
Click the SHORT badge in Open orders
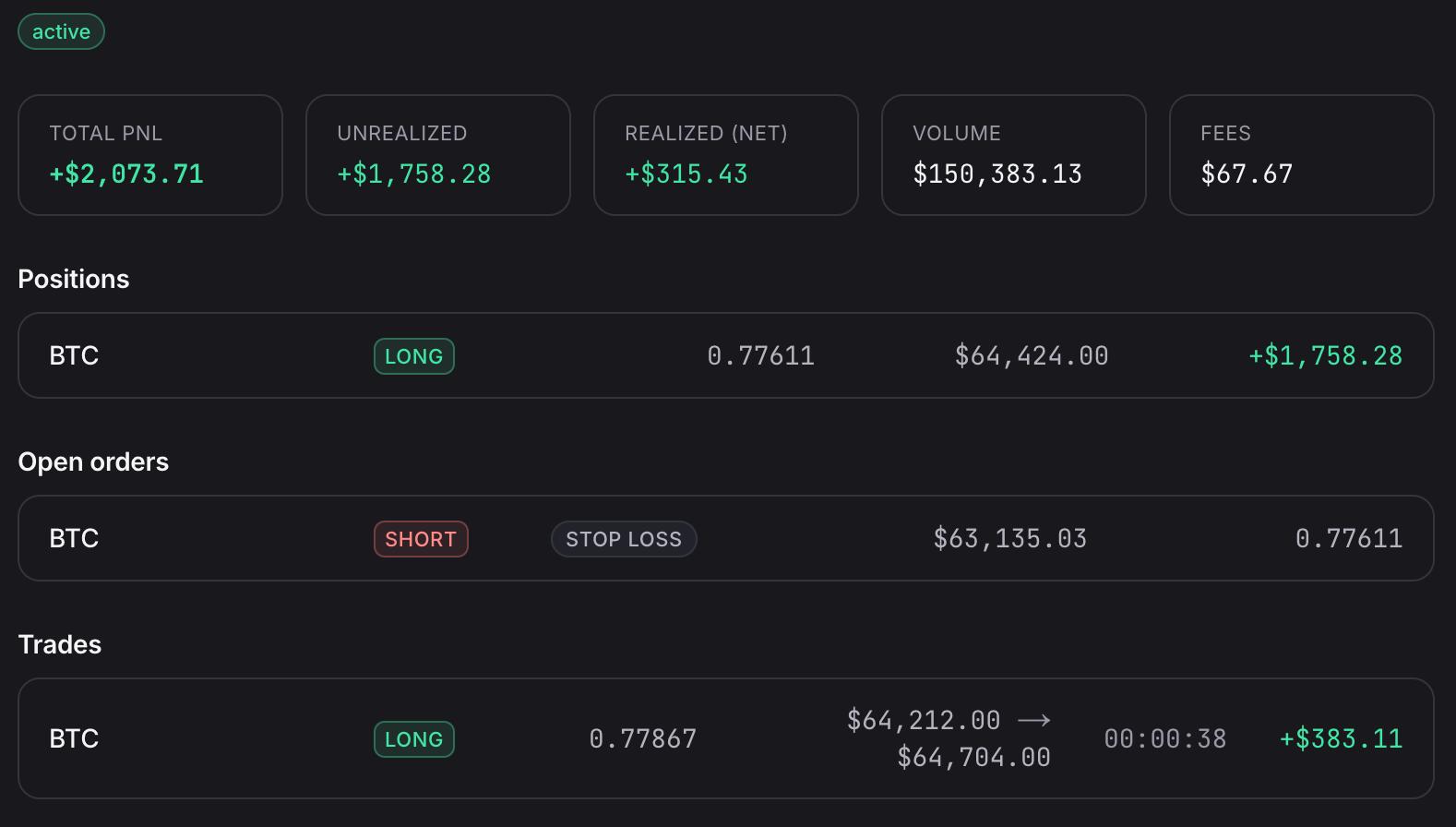click(x=421, y=539)
